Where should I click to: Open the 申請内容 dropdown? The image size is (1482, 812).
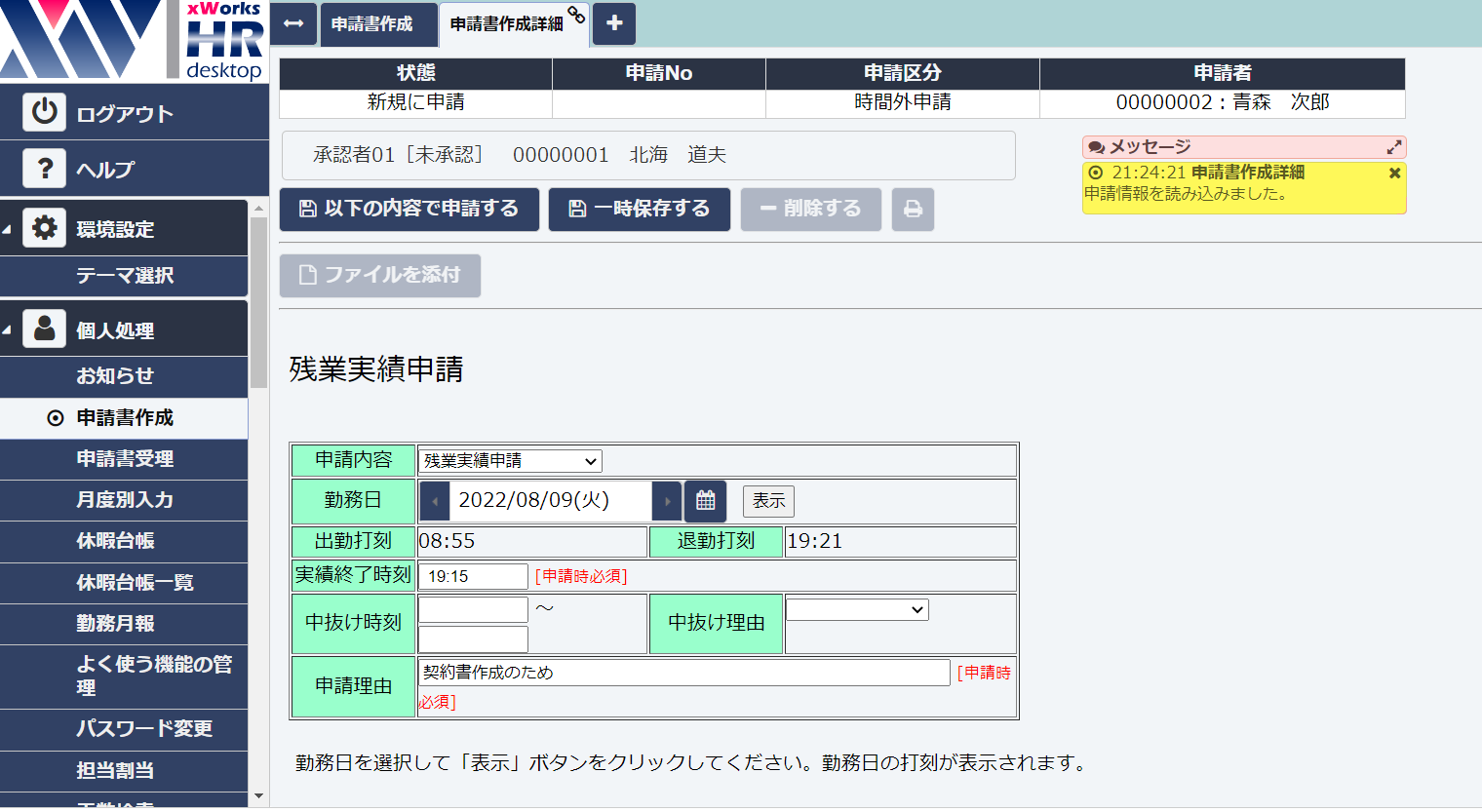pyautogui.click(x=510, y=461)
